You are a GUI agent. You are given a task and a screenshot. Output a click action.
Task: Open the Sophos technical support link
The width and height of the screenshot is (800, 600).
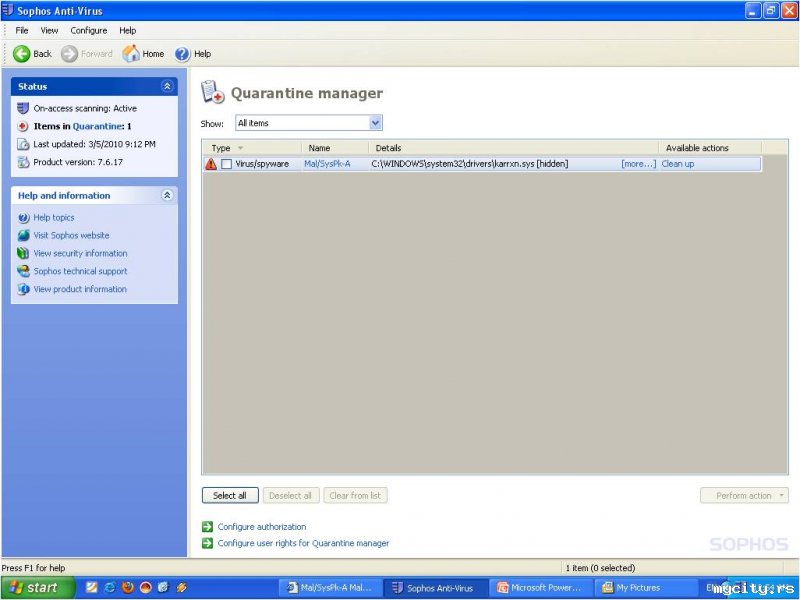[x=80, y=271]
